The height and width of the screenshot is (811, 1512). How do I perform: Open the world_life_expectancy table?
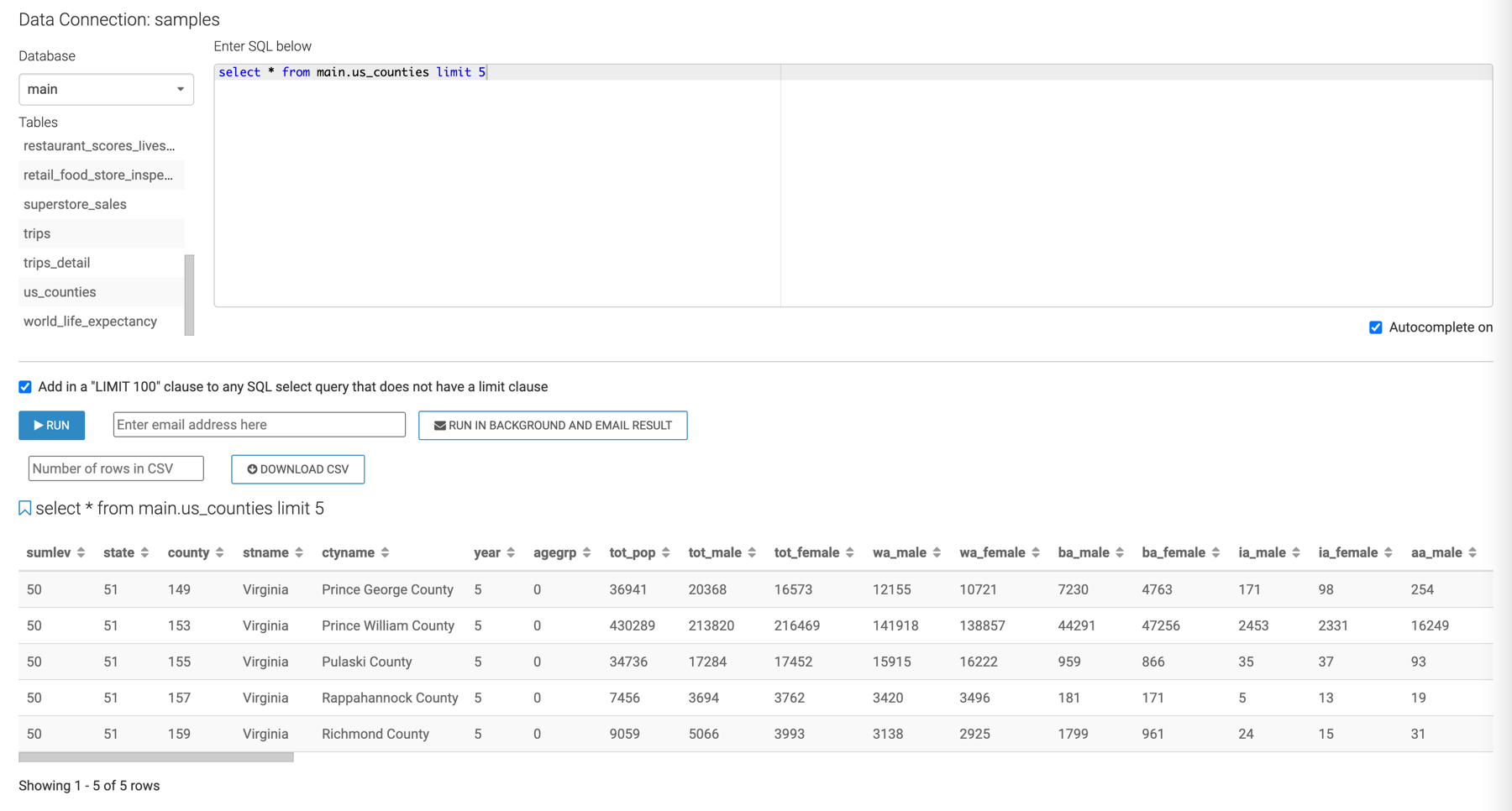(x=90, y=322)
